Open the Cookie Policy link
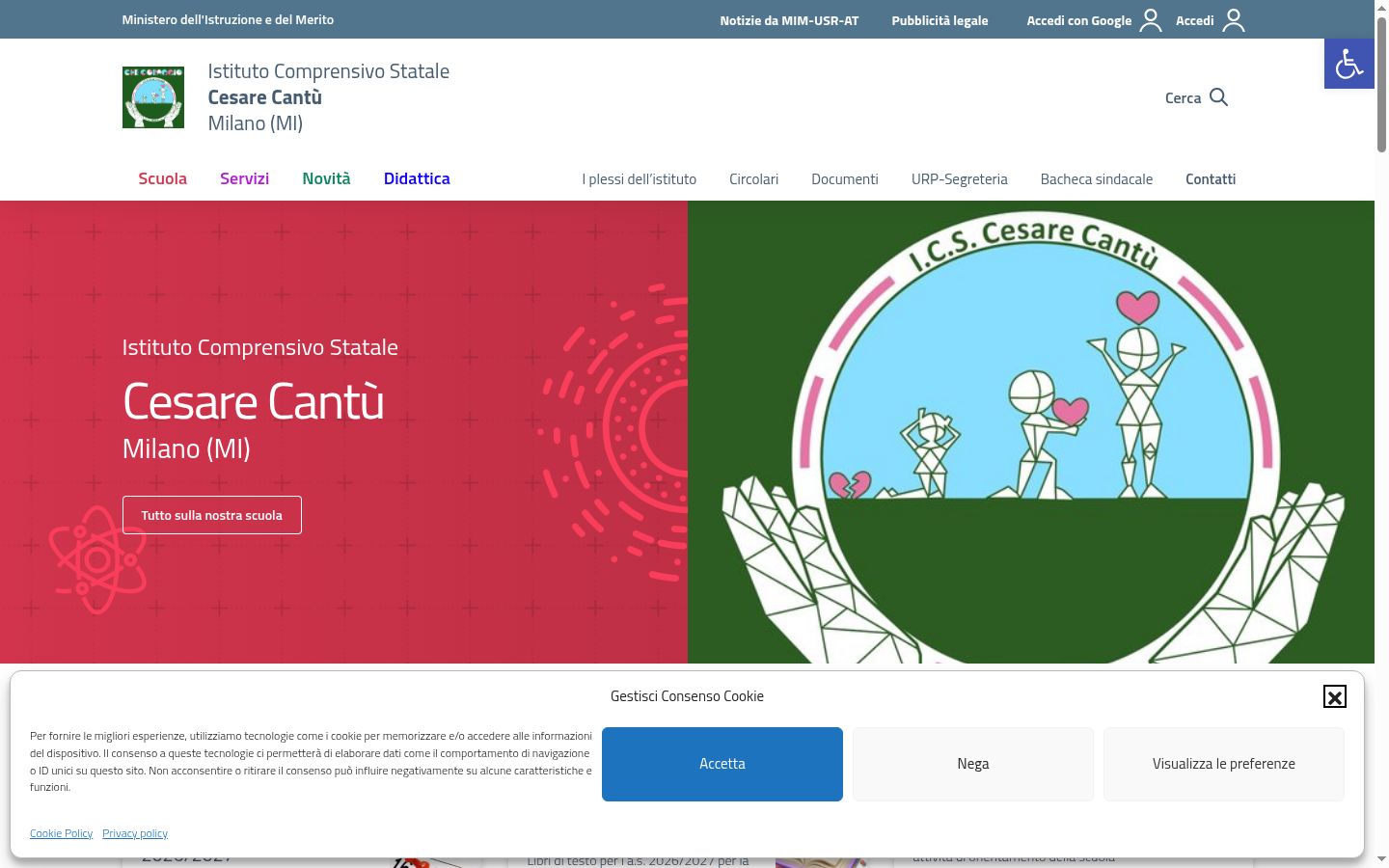Image resolution: width=1389 pixels, height=868 pixels. point(61,833)
